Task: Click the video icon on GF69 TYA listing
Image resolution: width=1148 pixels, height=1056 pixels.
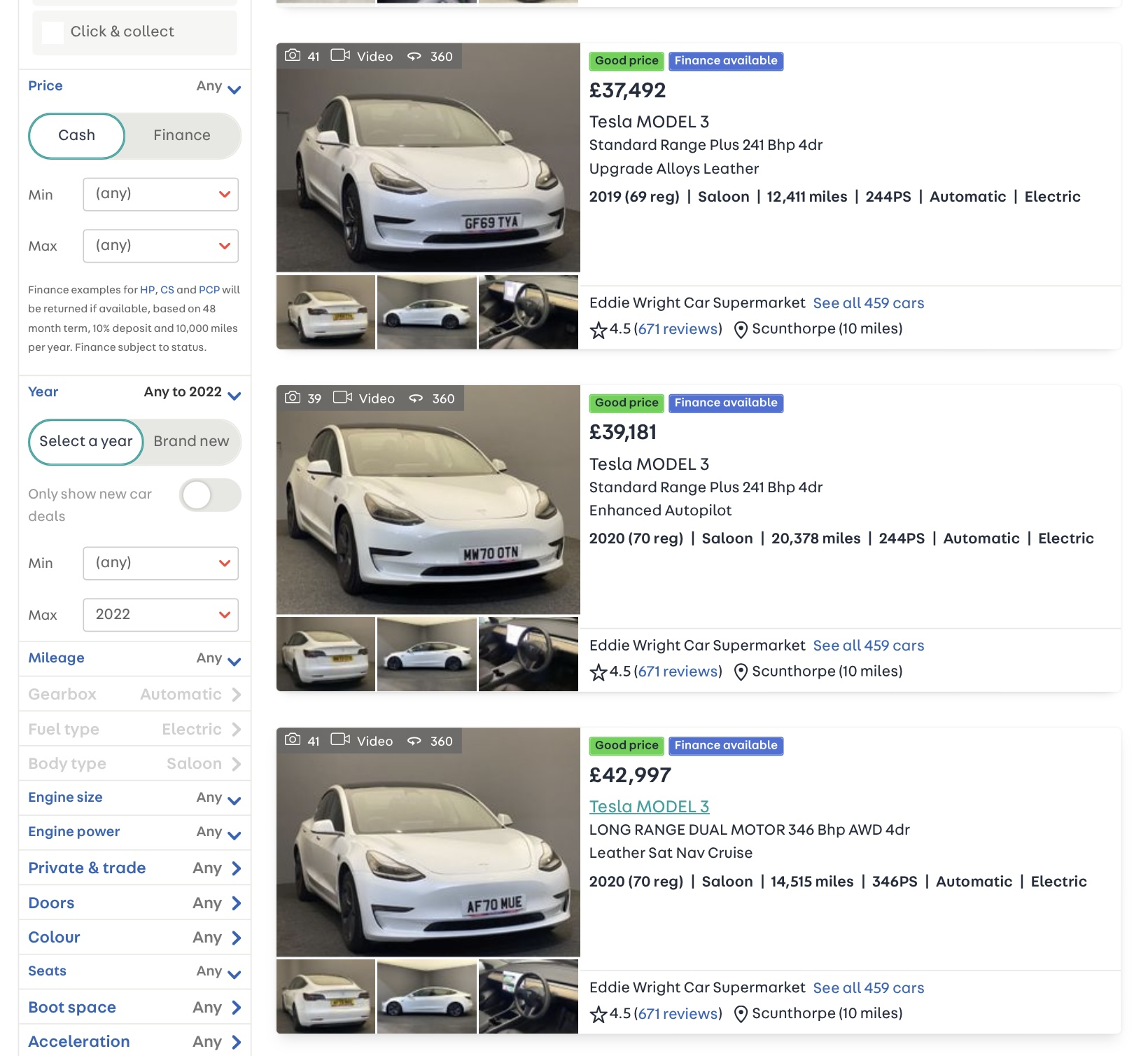Action: pos(340,55)
